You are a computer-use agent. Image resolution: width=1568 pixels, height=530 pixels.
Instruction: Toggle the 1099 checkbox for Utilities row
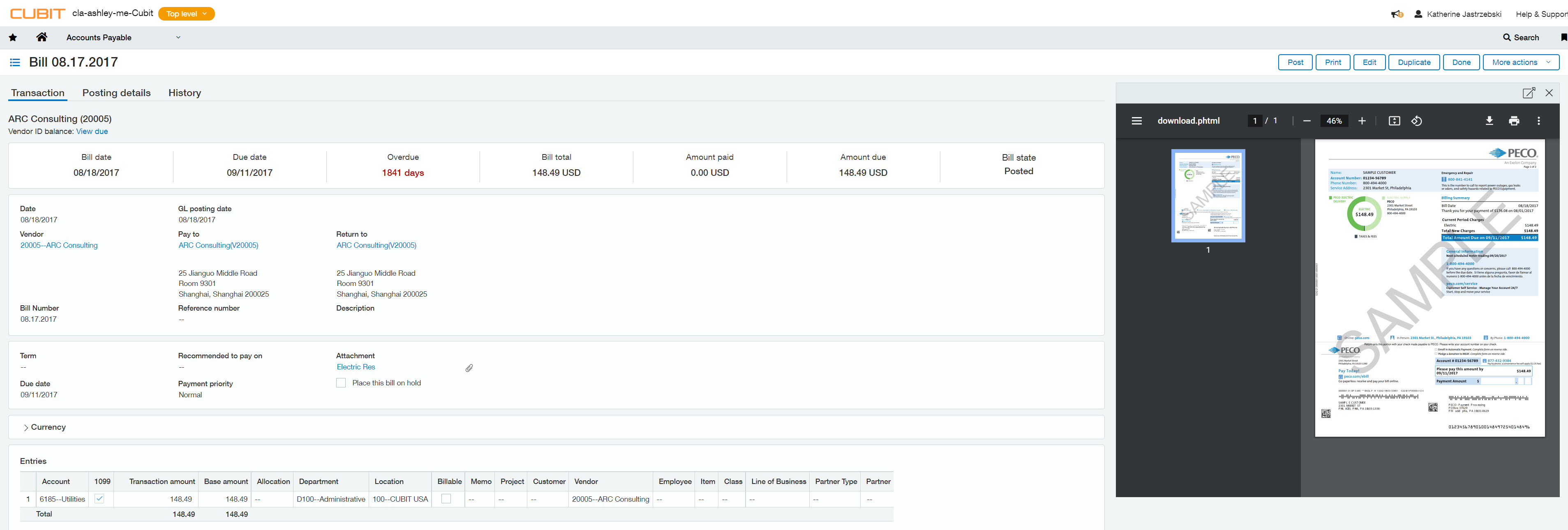pos(99,499)
